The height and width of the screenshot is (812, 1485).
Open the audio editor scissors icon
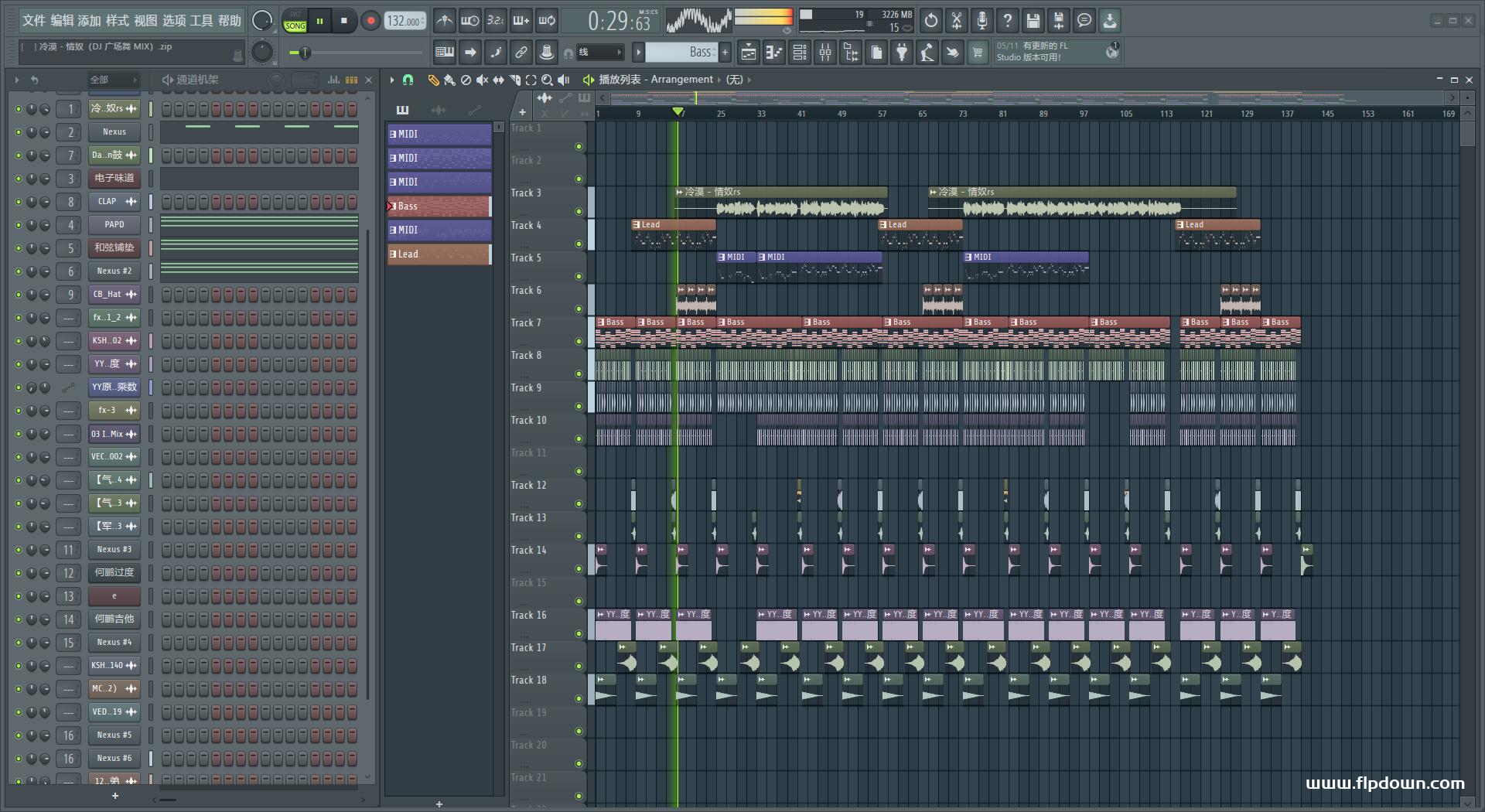[x=957, y=21]
